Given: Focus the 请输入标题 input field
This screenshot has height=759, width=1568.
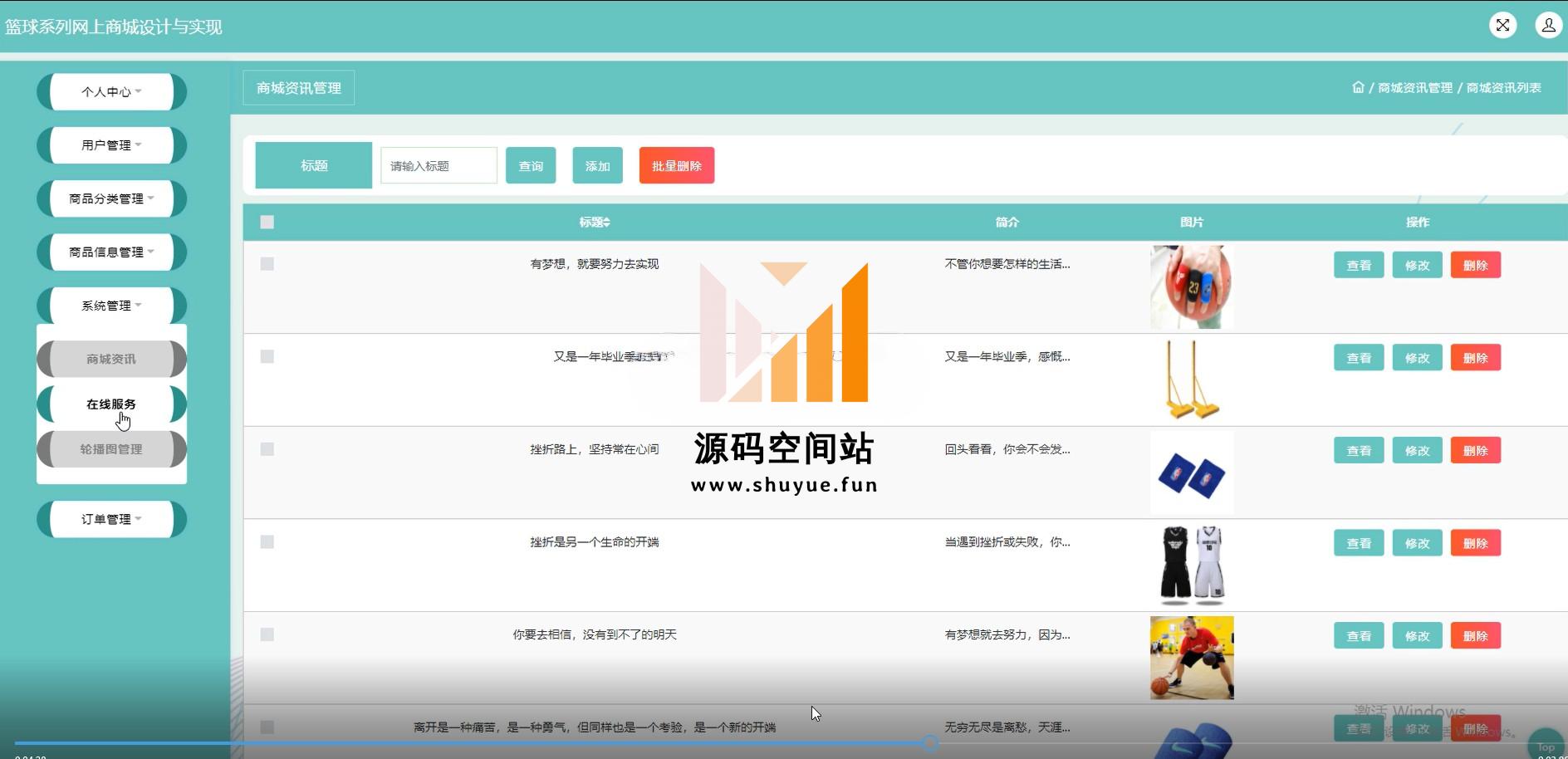Looking at the screenshot, I should [439, 165].
